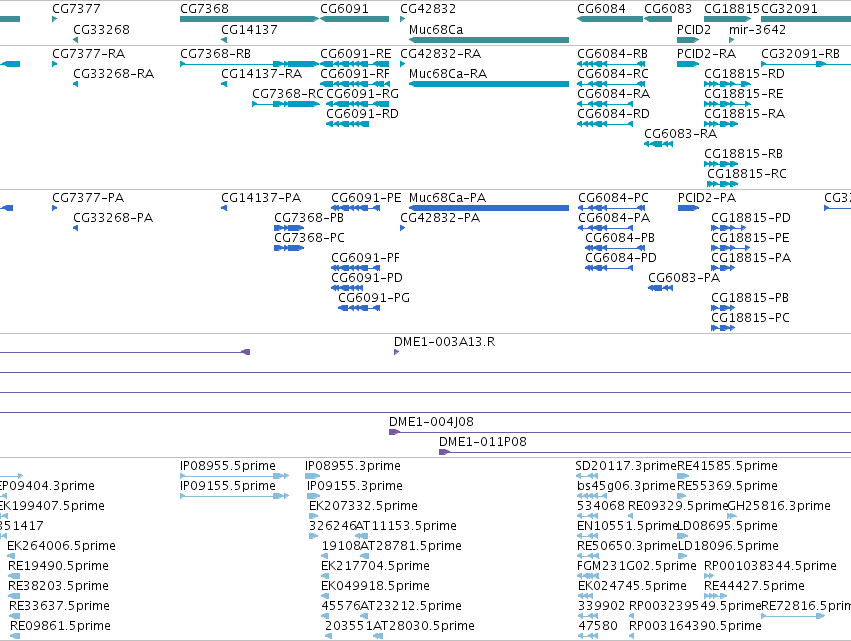The height and width of the screenshot is (641, 851).
Task: Select protein CG14137-PA
Action: pyautogui.click(x=224, y=208)
